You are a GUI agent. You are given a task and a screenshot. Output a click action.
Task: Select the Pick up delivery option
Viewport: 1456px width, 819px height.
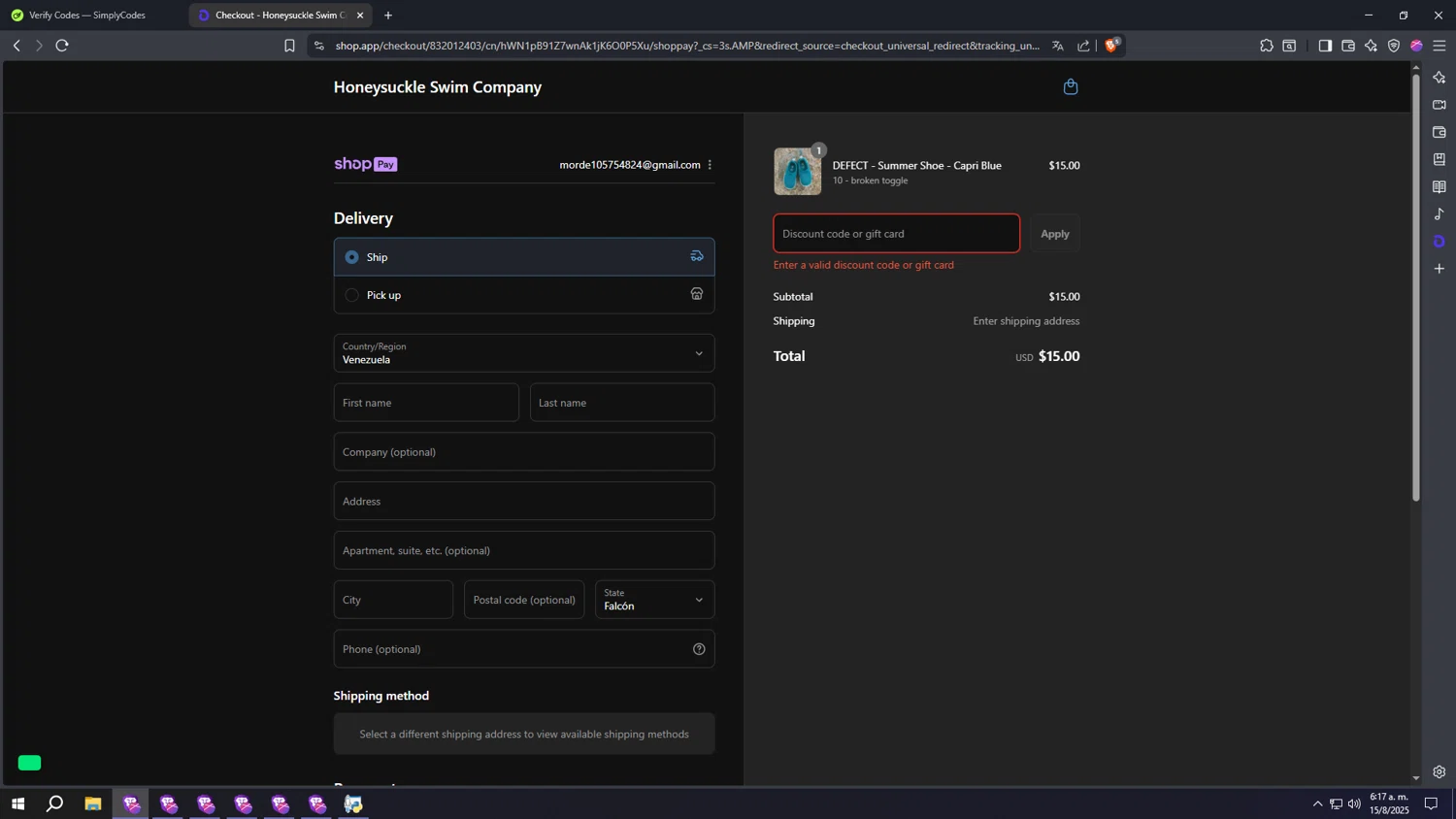524,295
